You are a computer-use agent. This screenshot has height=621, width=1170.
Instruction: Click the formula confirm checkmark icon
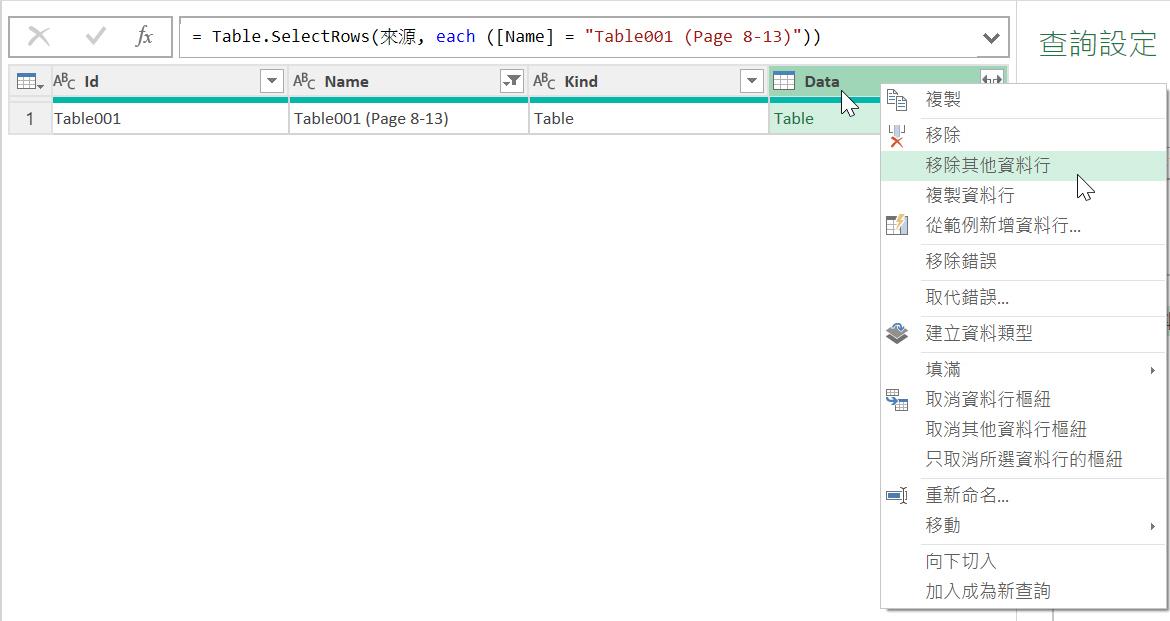[96, 37]
